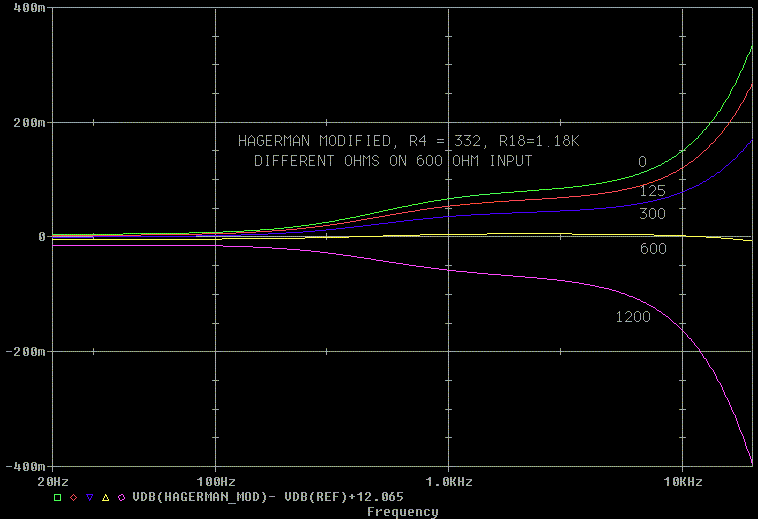Click the green square legend marker
Screen dimensions: 758x519
click(57, 497)
